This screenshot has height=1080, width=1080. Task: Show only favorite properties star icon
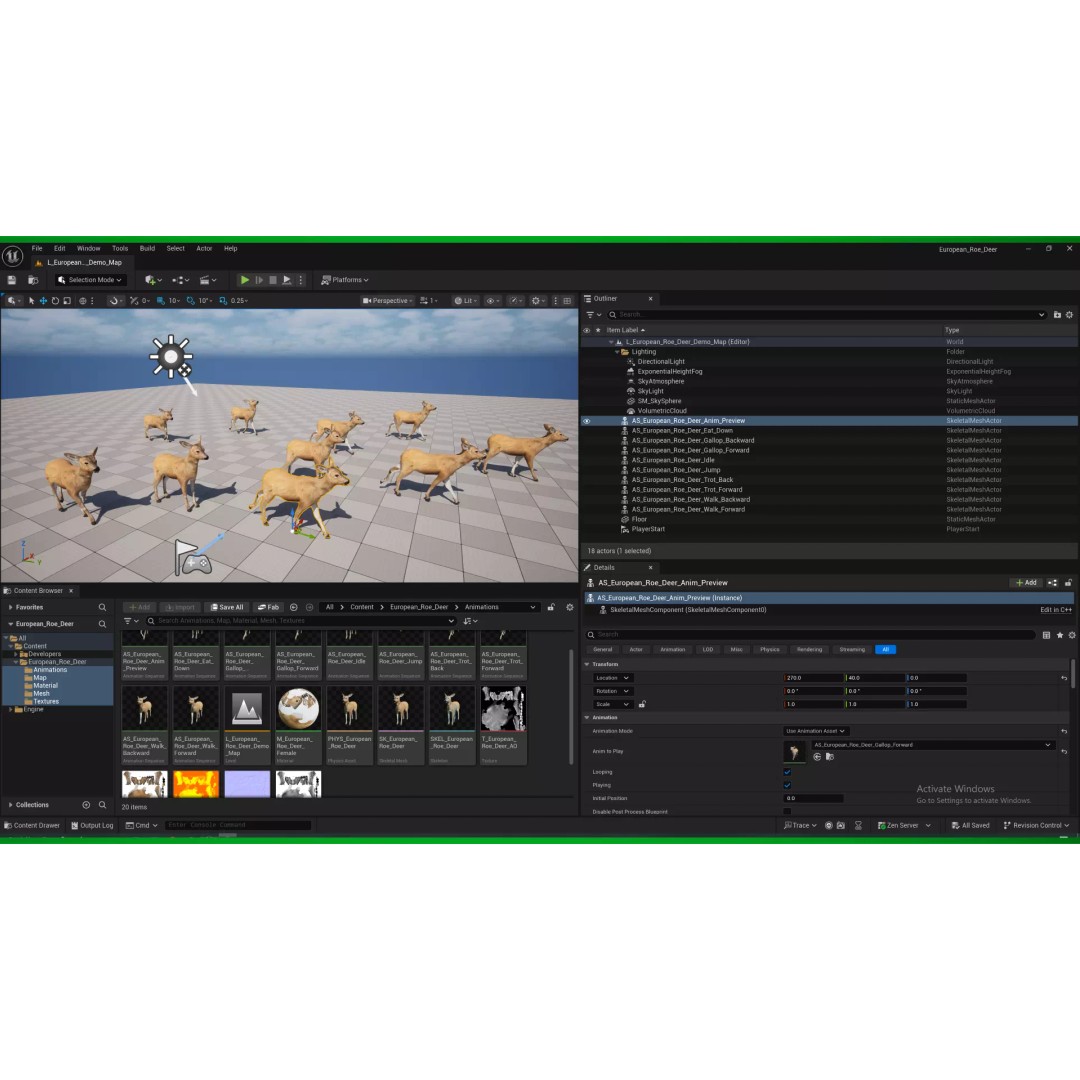[1059, 635]
